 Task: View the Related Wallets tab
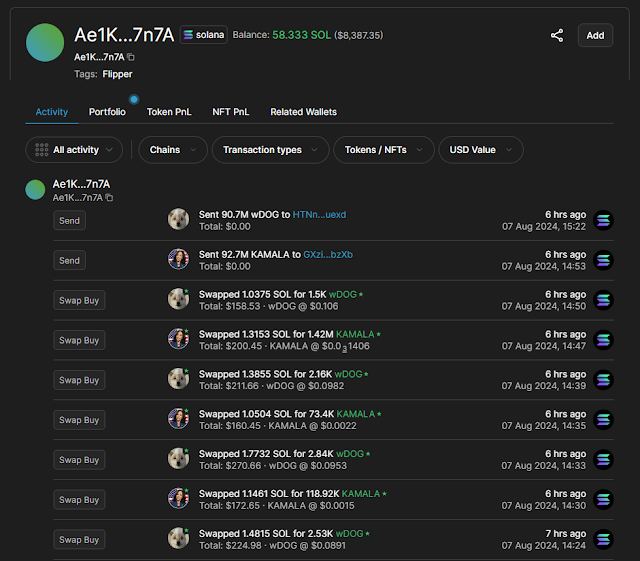(303, 112)
